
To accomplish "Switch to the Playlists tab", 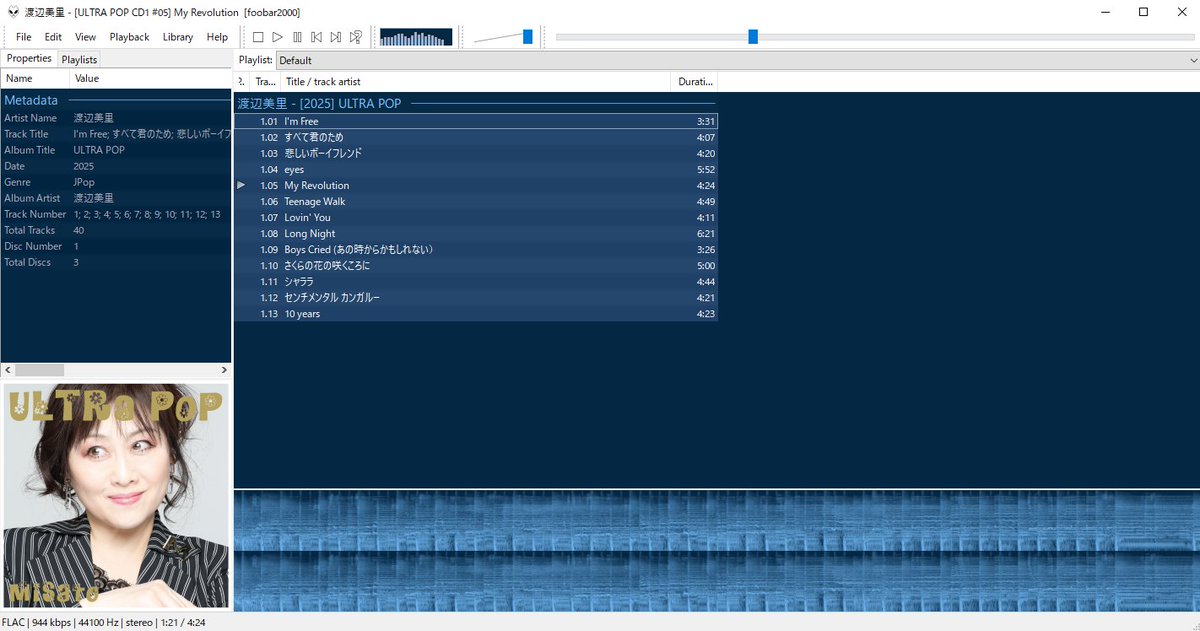I will [x=79, y=59].
